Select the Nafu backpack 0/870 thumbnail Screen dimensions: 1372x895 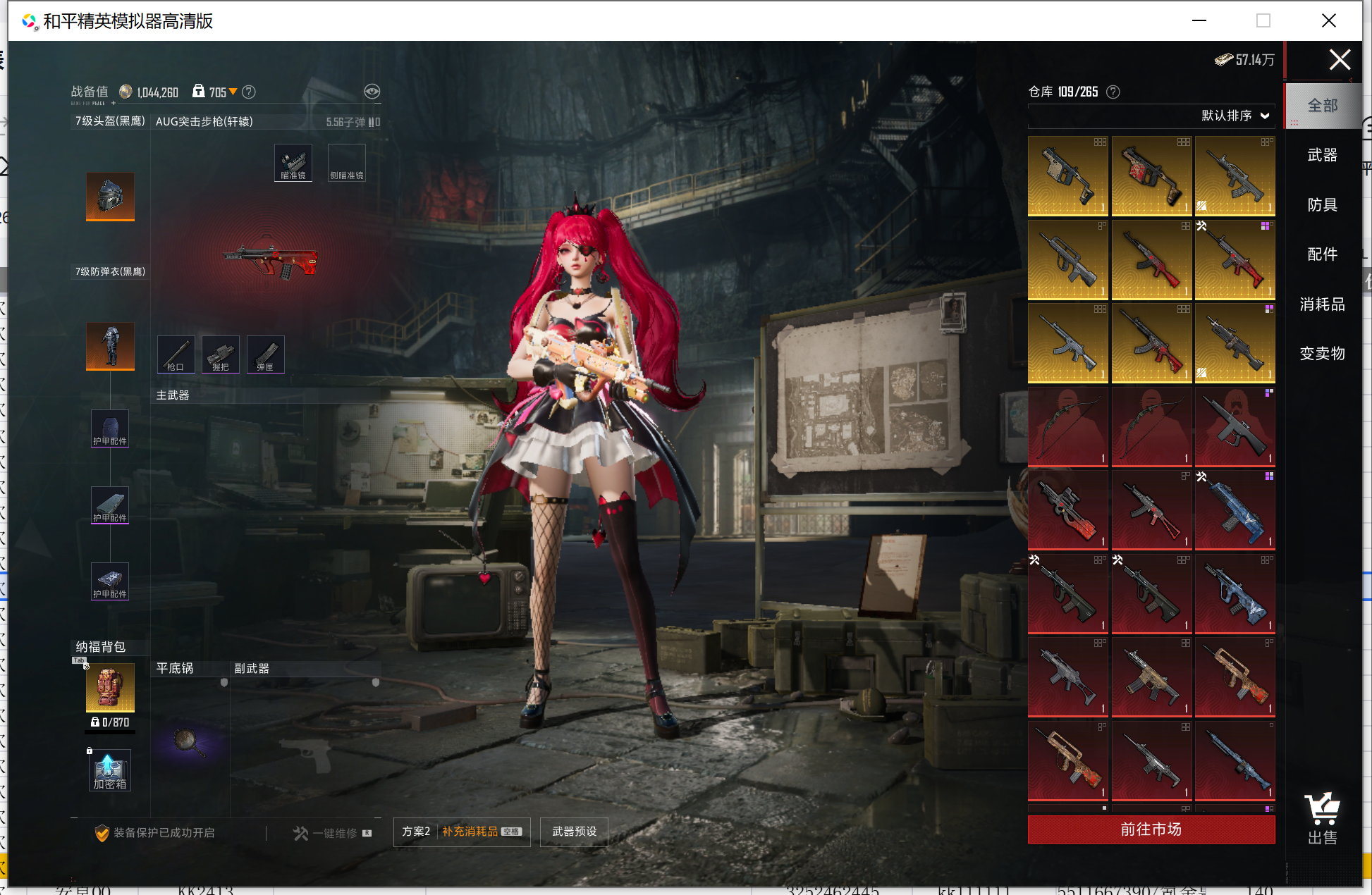110,687
